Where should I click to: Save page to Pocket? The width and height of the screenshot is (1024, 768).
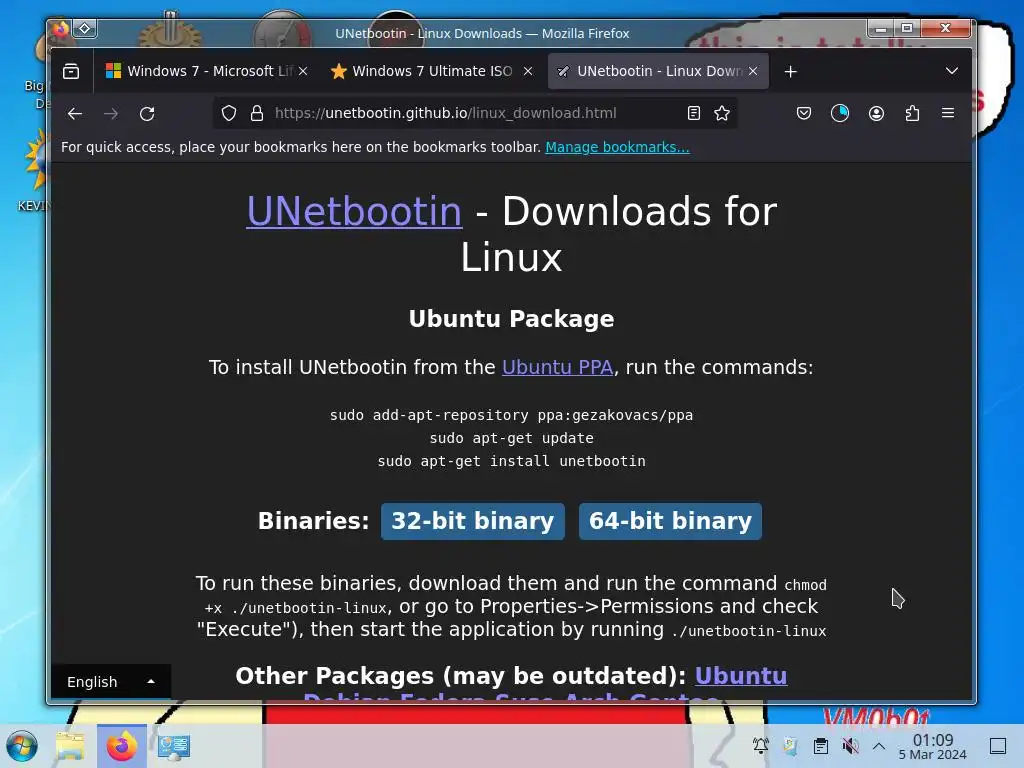click(x=804, y=113)
